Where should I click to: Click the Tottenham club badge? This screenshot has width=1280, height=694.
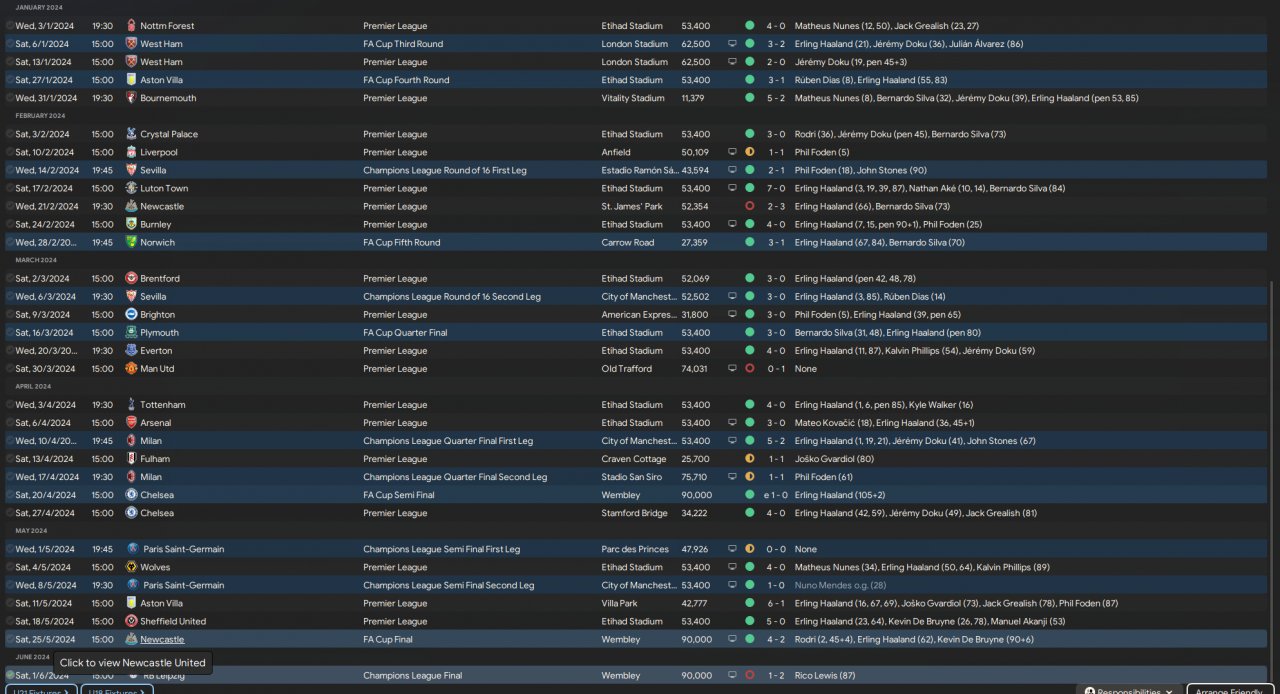tap(131, 404)
